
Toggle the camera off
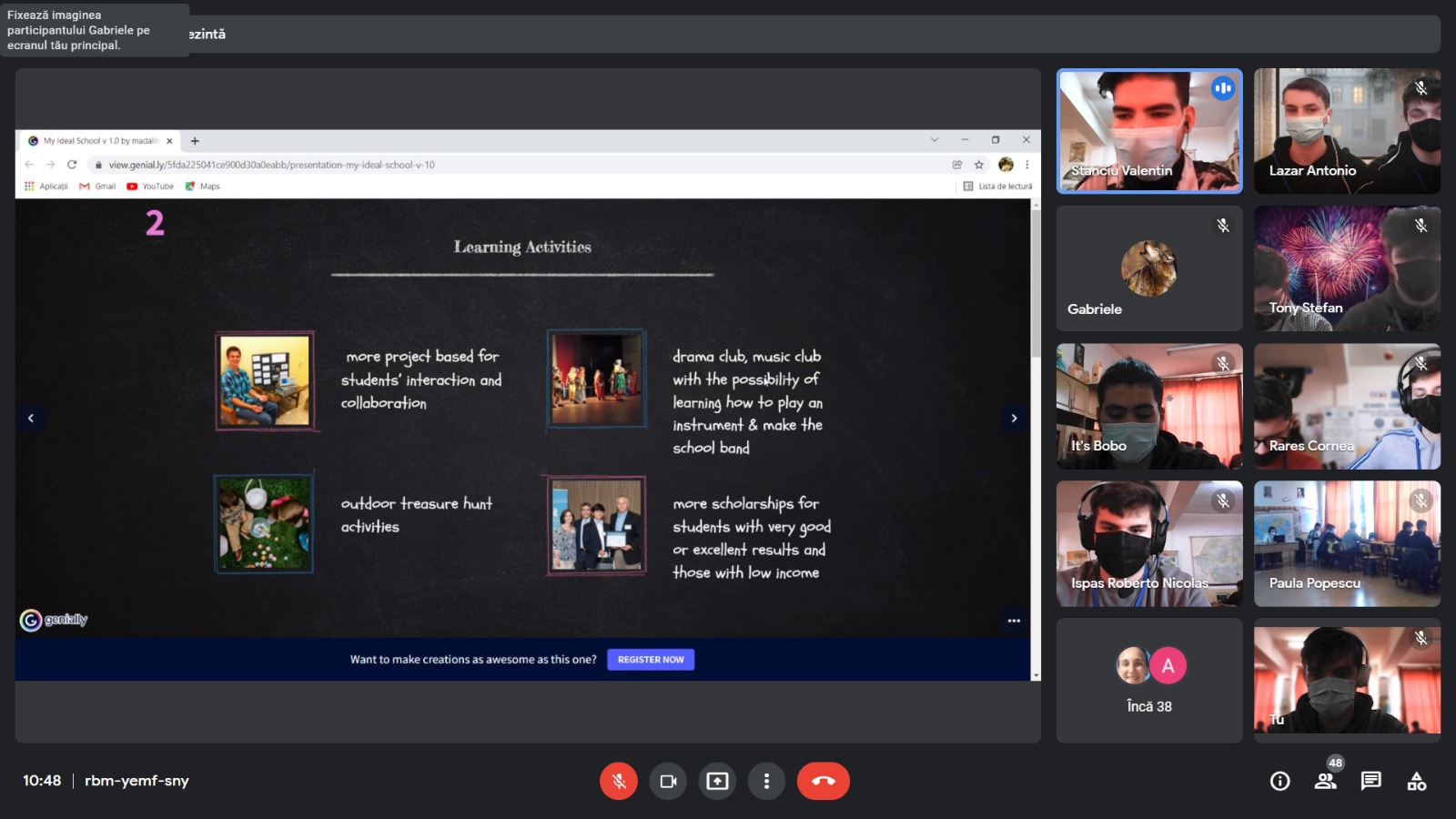pos(668,781)
